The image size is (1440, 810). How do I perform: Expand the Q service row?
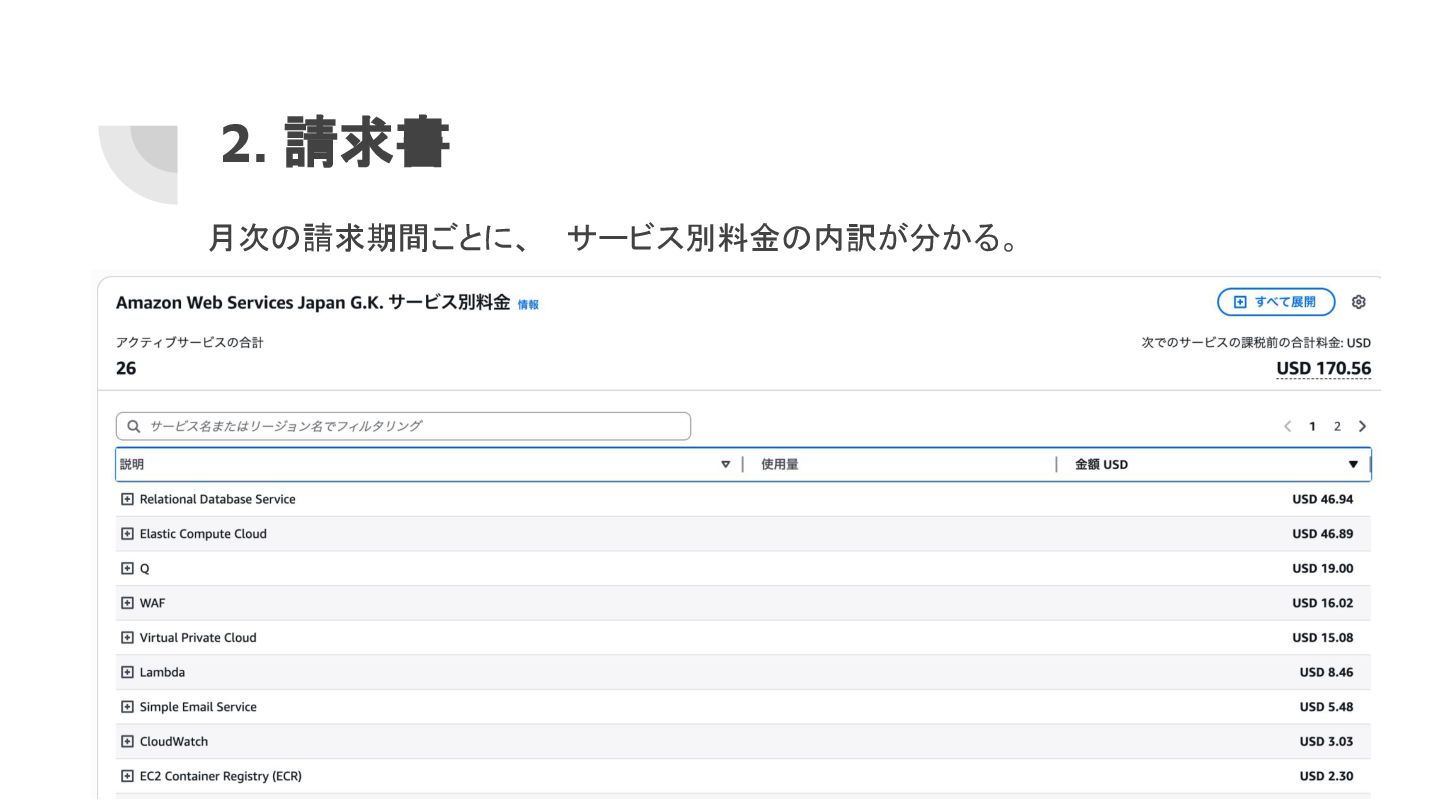(127, 568)
